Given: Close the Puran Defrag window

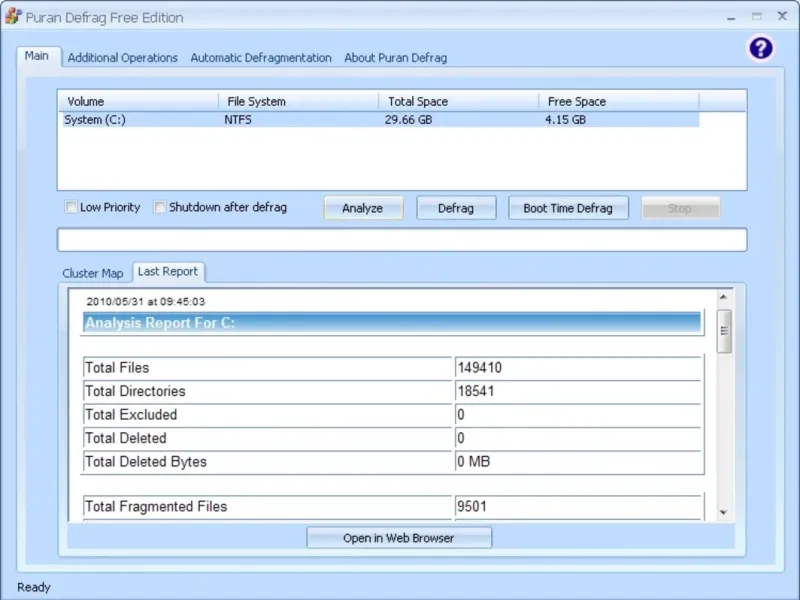Looking at the screenshot, I should [782, 16].
